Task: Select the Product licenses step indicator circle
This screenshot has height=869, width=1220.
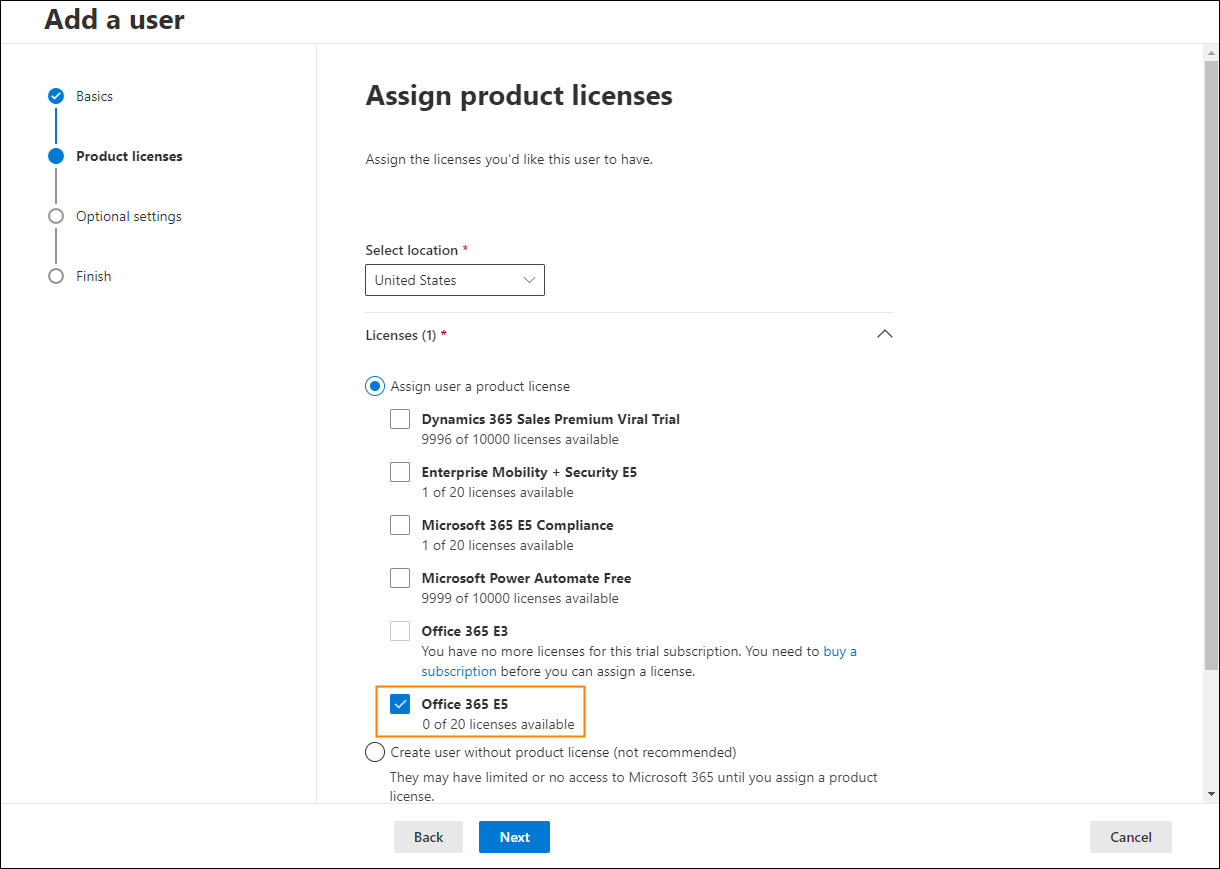Action: (56, 156)
